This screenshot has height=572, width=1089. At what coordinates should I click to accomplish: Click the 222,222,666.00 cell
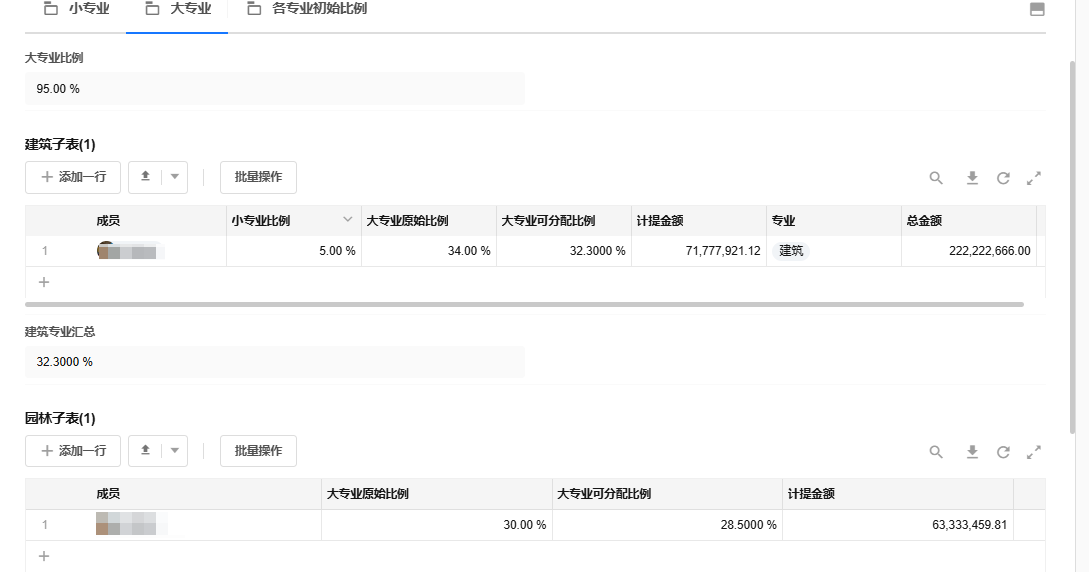pyautogui.click(x=968, y=251)
